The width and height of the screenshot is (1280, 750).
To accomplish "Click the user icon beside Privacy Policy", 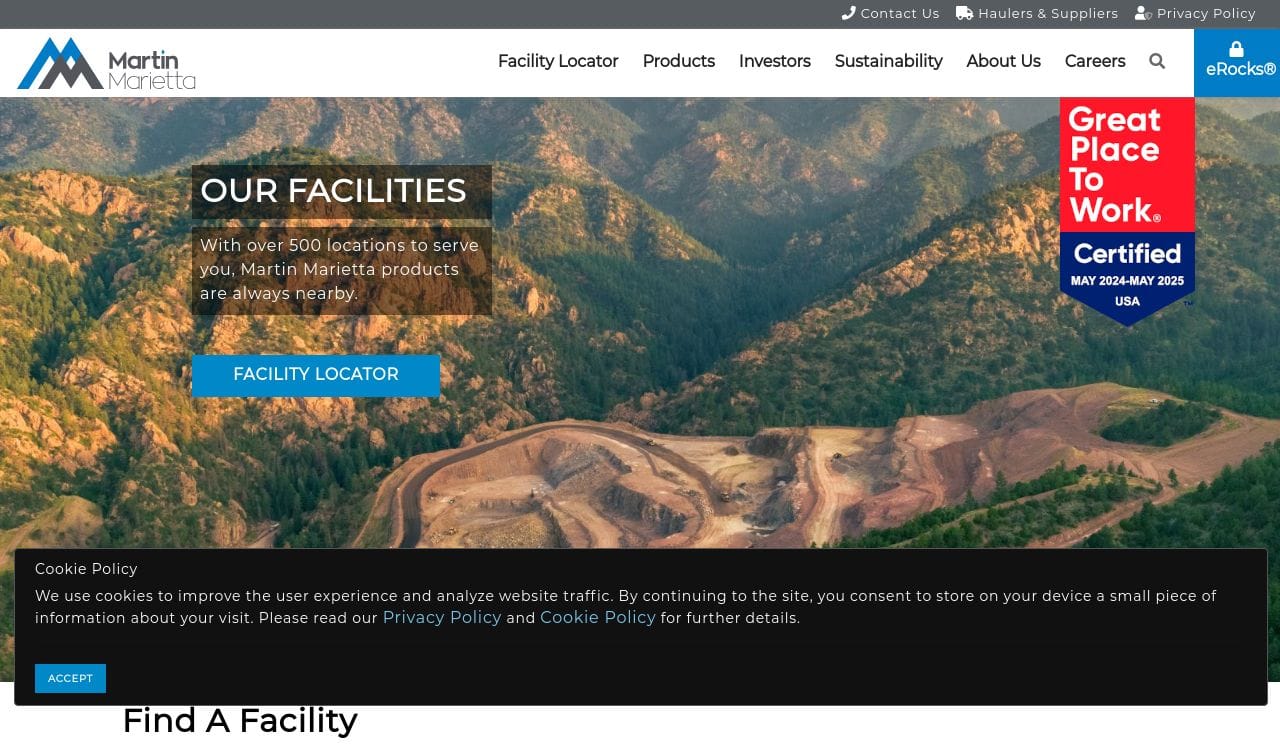I will coord(1143,13).
